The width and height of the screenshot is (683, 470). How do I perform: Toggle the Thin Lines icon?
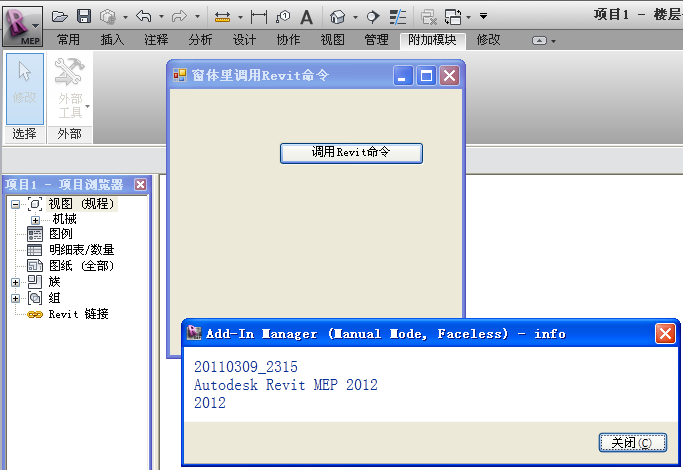click(x=397, y=17)
